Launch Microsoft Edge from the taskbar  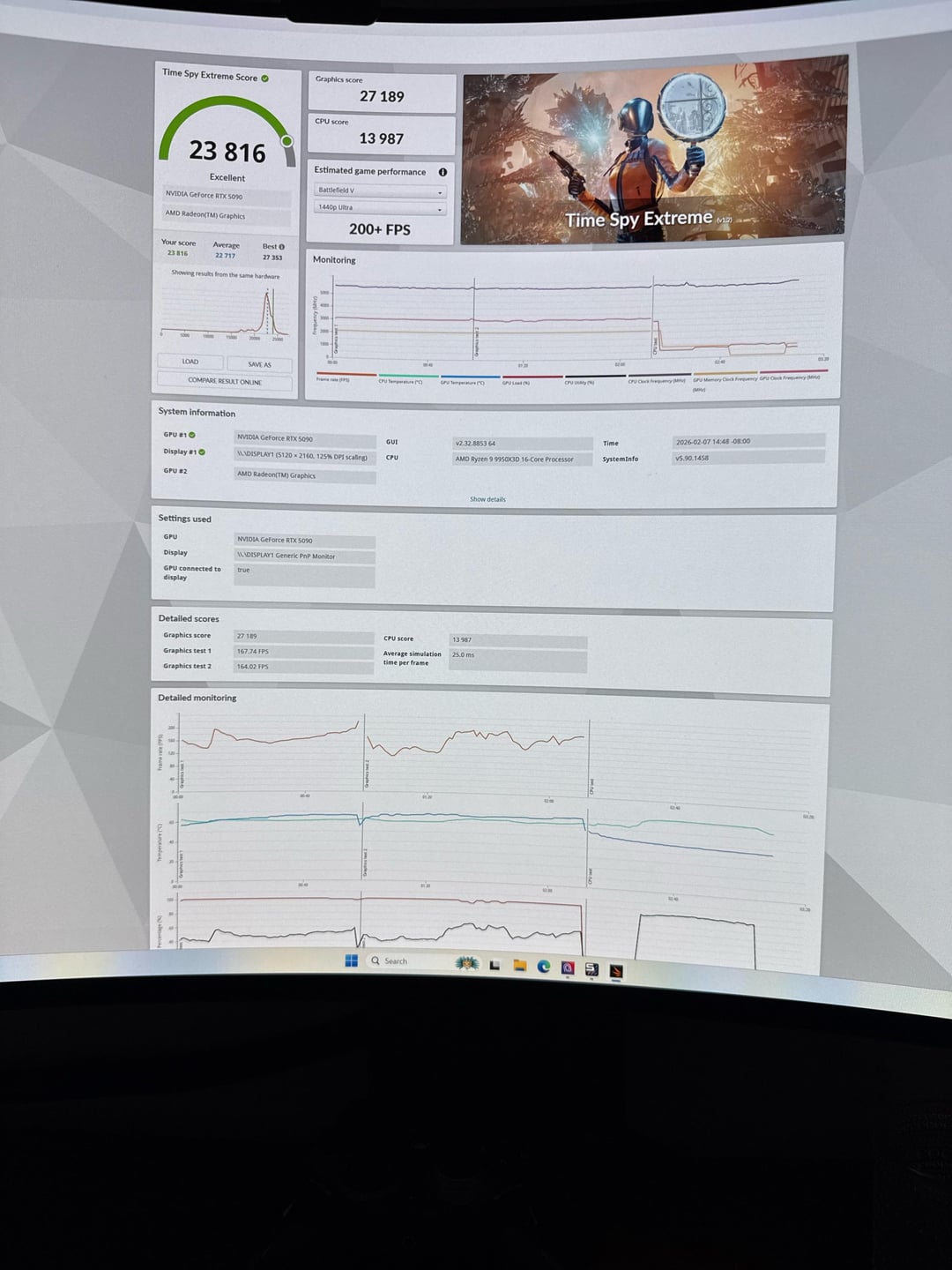tap(544, 967)
